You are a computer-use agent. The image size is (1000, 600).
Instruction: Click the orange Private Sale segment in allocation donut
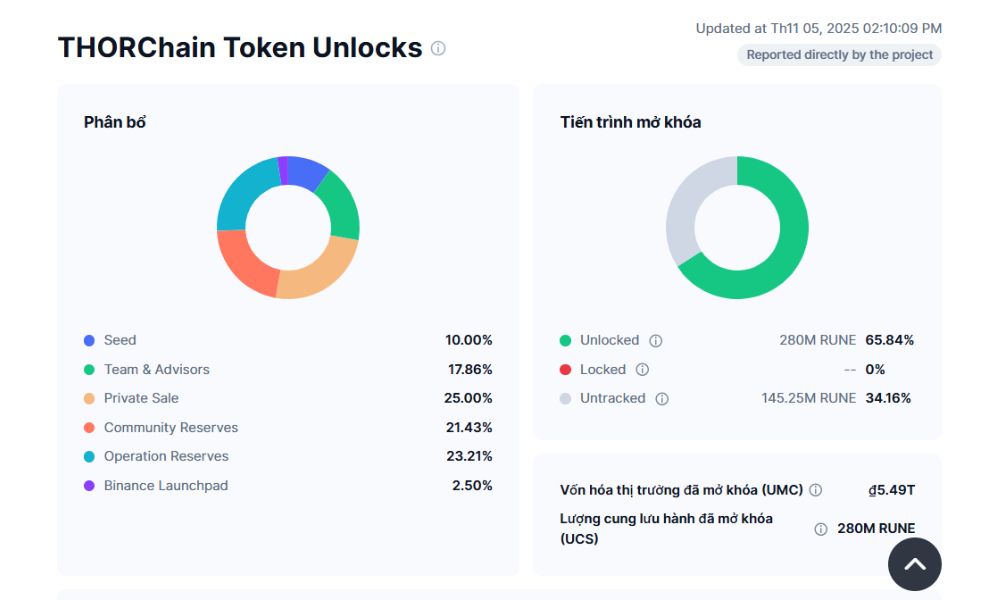[322, 274]
